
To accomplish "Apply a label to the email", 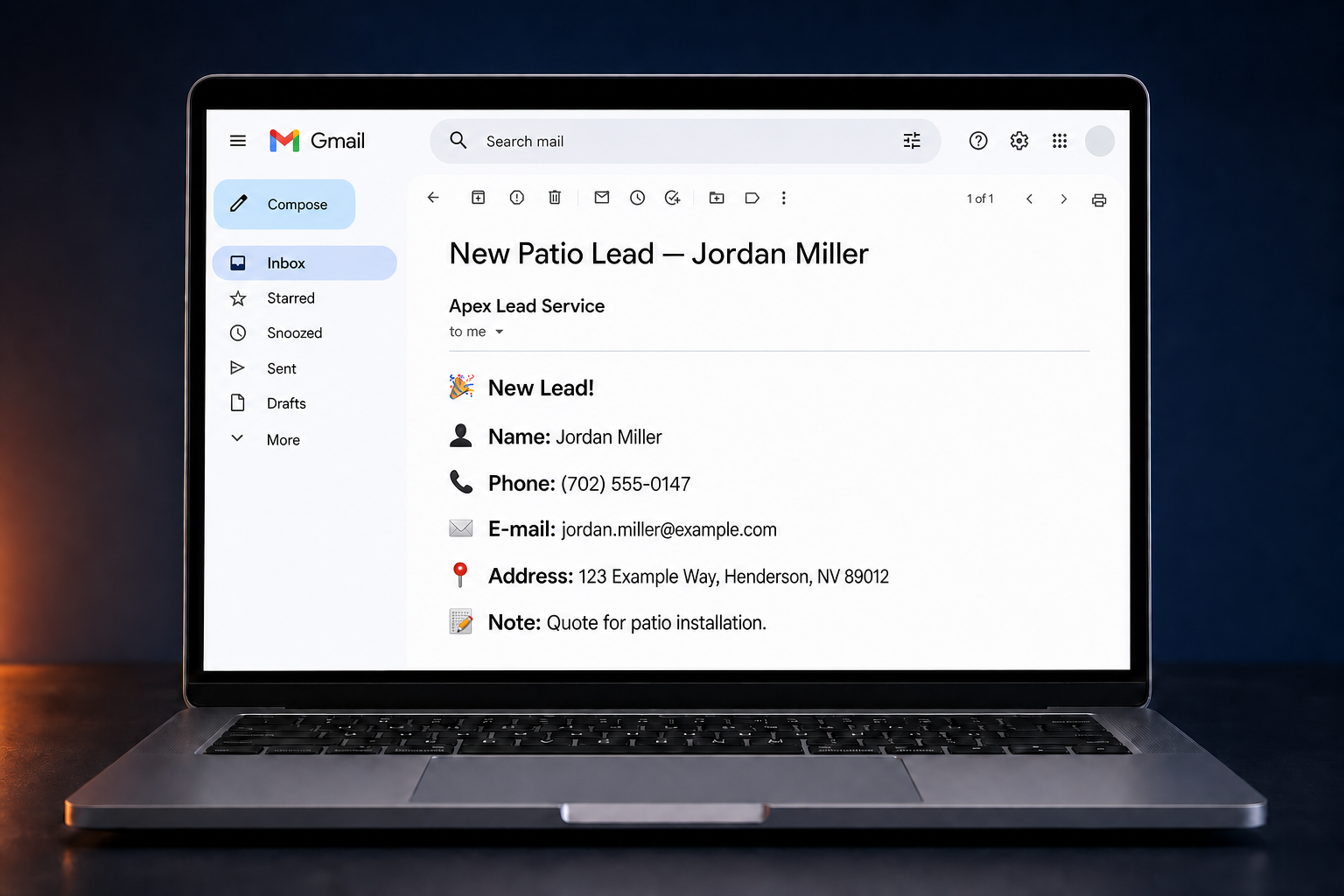I will 752,198.
